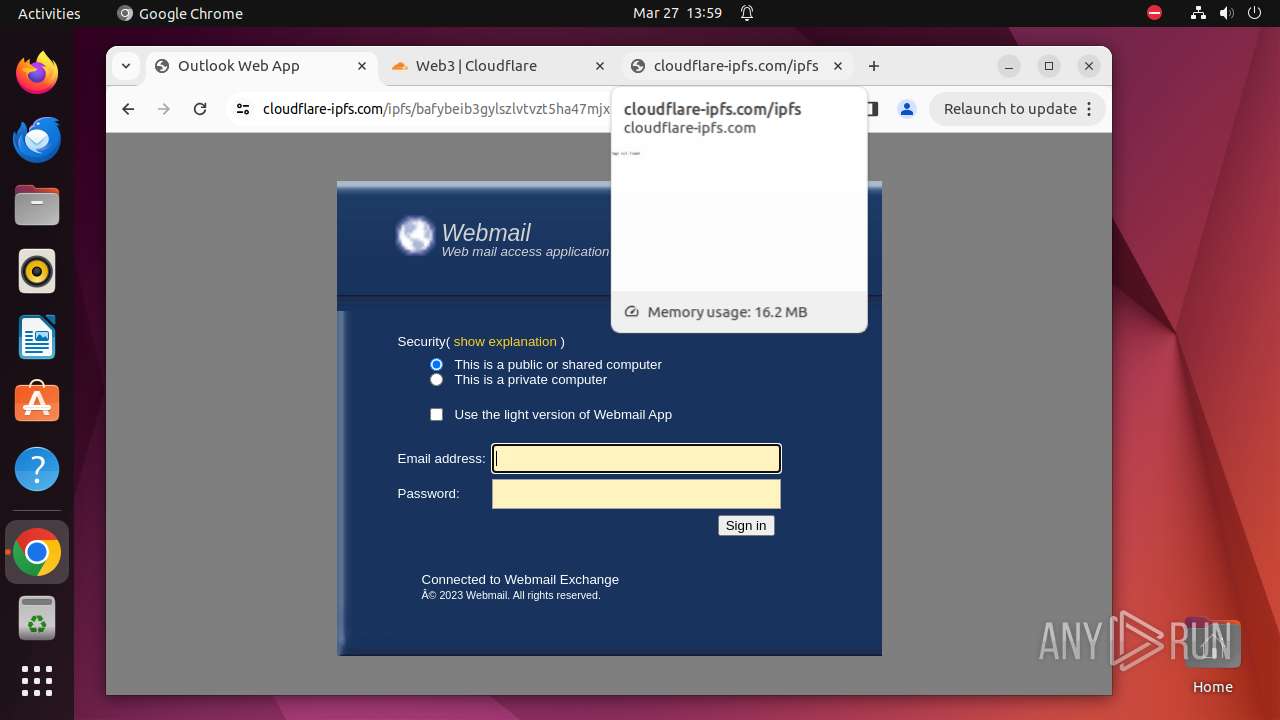Open the Files manager dock icon

tap(37, 205)
